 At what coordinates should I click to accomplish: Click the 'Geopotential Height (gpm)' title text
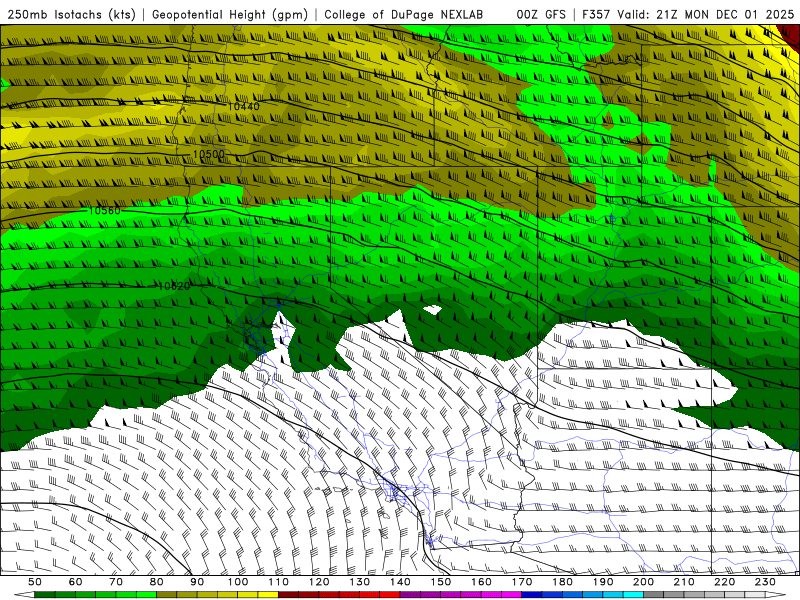point(230,14)
